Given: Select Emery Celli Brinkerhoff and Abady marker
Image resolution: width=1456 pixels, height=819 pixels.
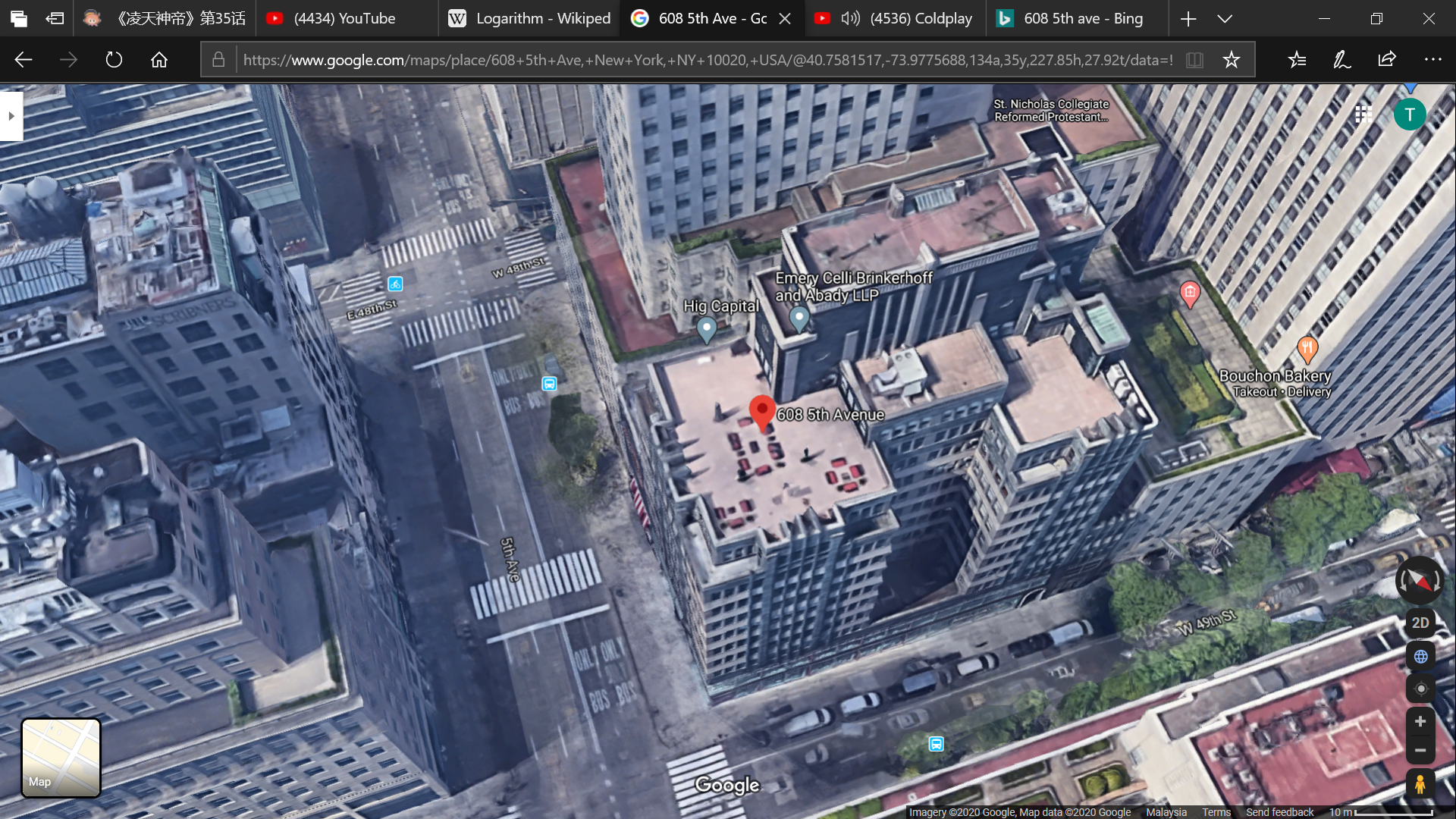Looking at the screenshot, I should (799, 318).
